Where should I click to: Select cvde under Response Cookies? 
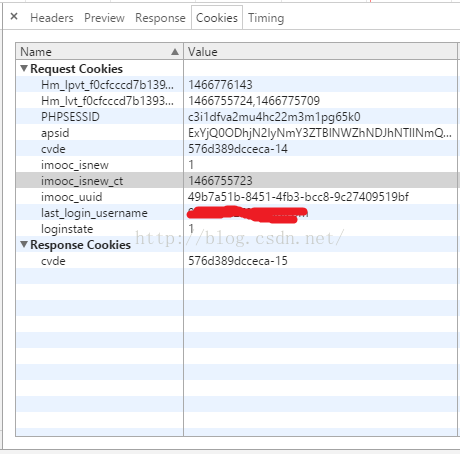pyautogui.click(x=53, y=261)
